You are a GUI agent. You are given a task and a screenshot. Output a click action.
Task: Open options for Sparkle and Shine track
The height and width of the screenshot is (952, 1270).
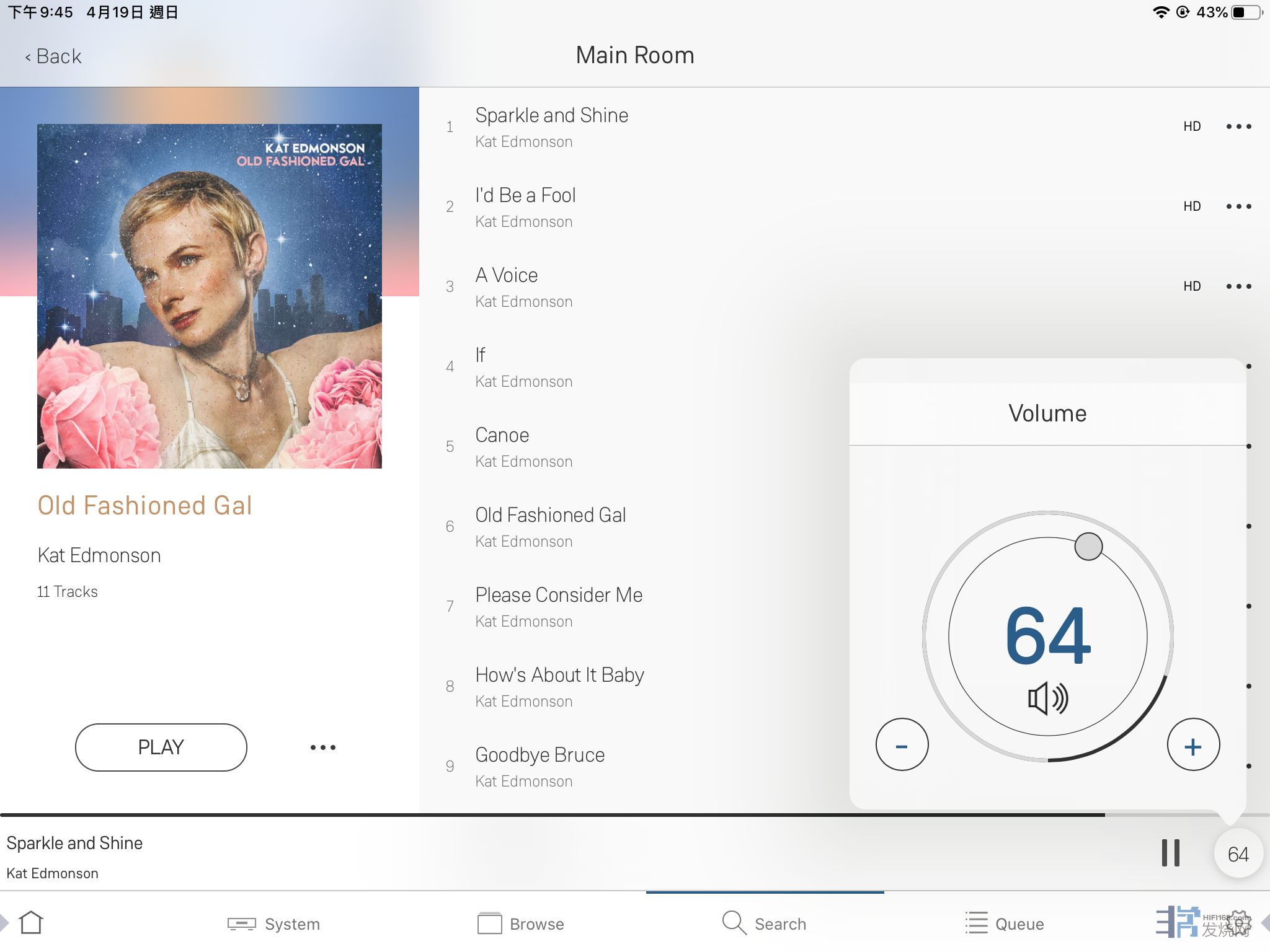tap(1238, 126)
